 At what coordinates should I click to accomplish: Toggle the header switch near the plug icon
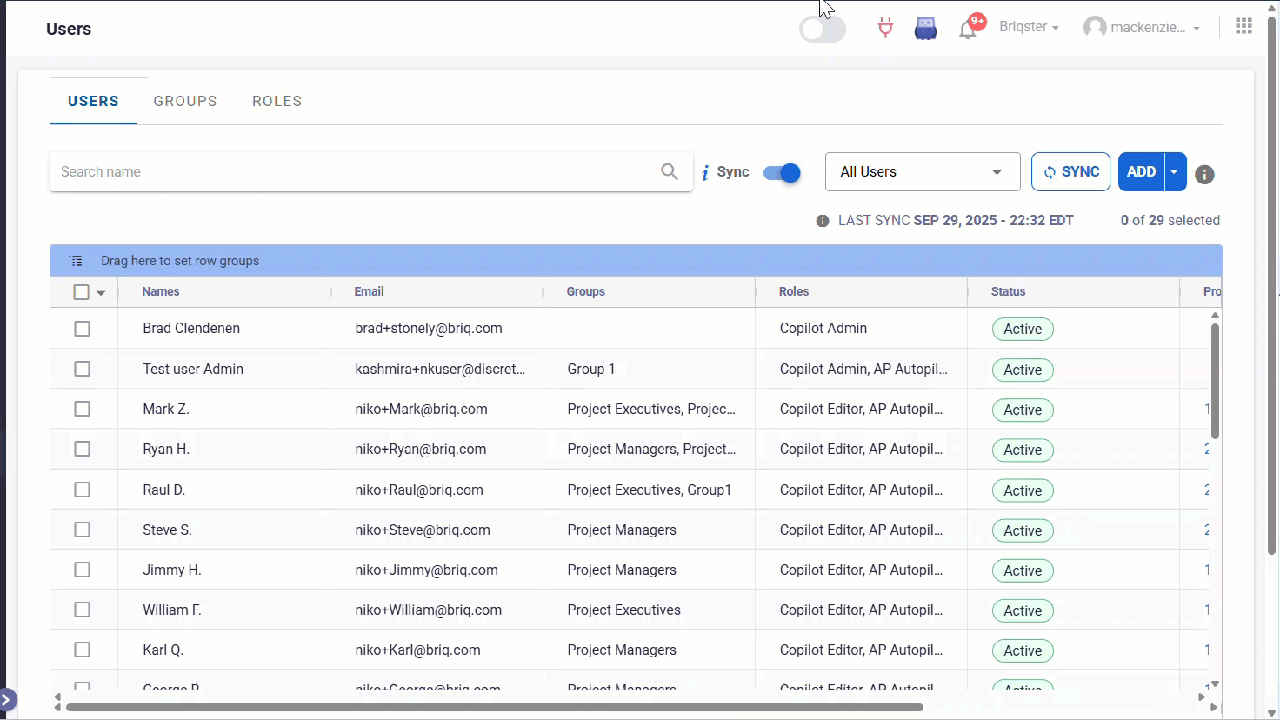822,30
